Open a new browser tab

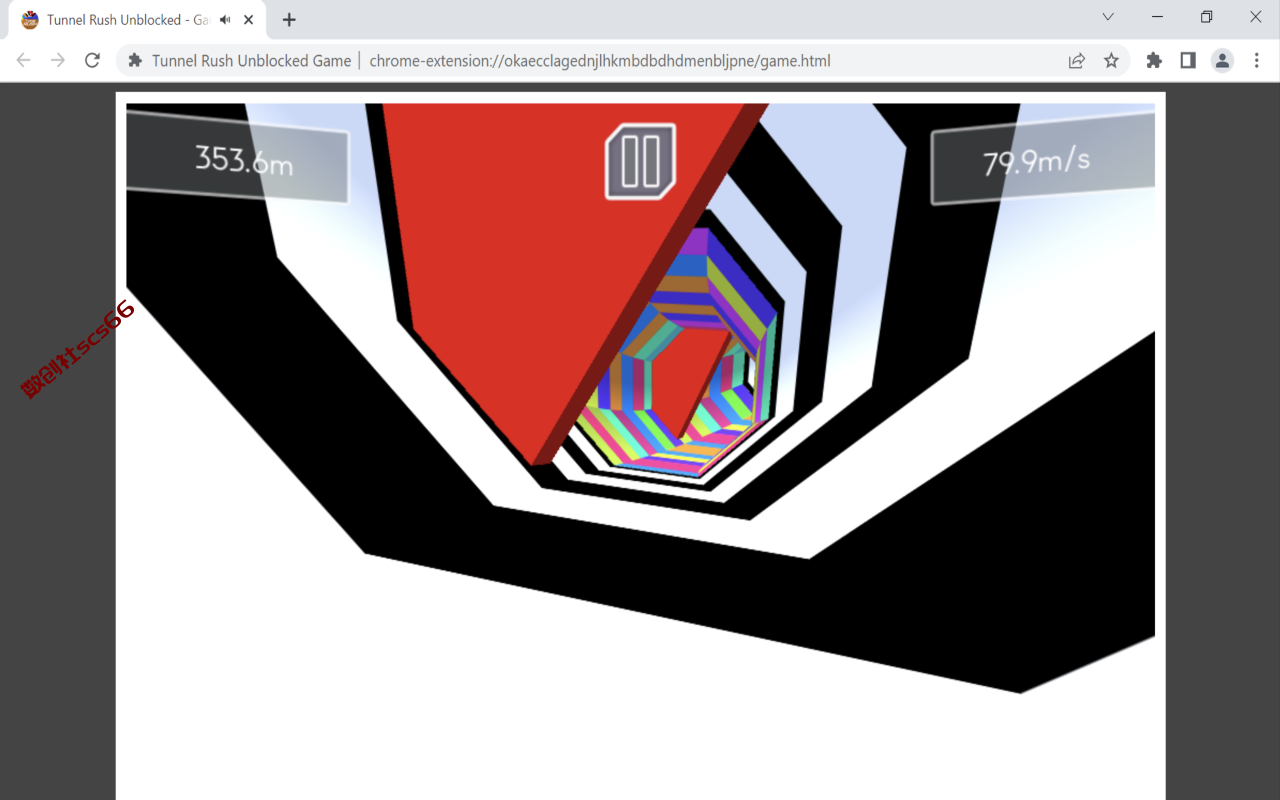coord(289,19)
